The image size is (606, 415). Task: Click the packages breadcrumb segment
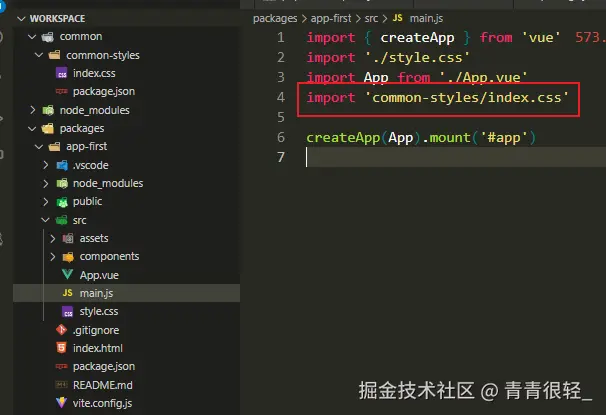pos(275,19)
